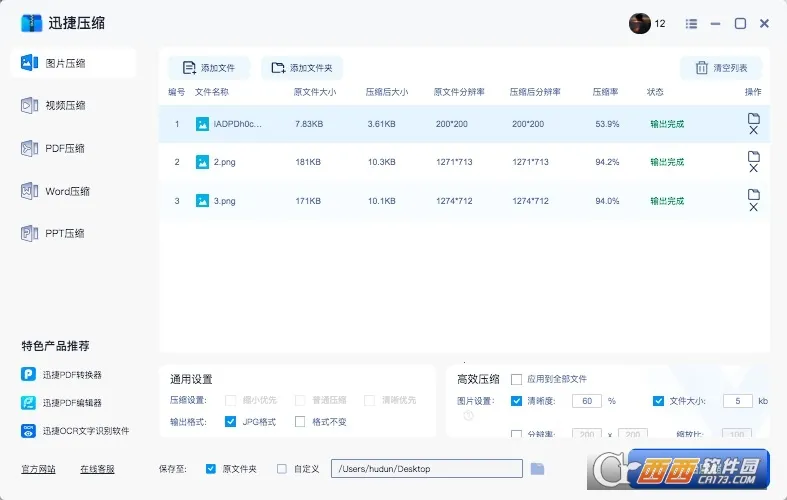Uncheck the JPG格式 output option
The height and width of the screenshot is (500, 787).
230,422
